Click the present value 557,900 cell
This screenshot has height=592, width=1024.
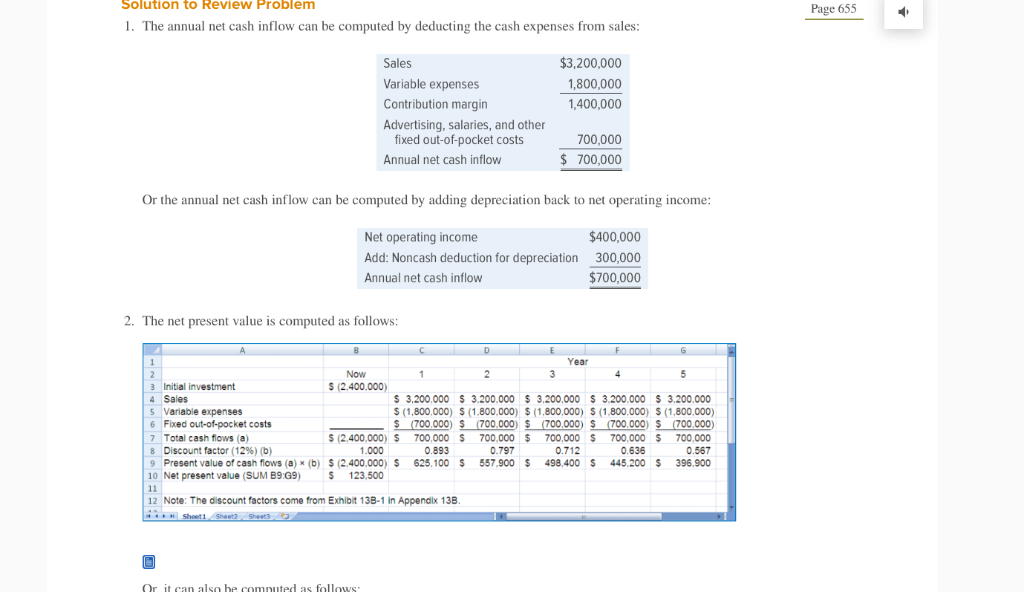tap(496, 463)
